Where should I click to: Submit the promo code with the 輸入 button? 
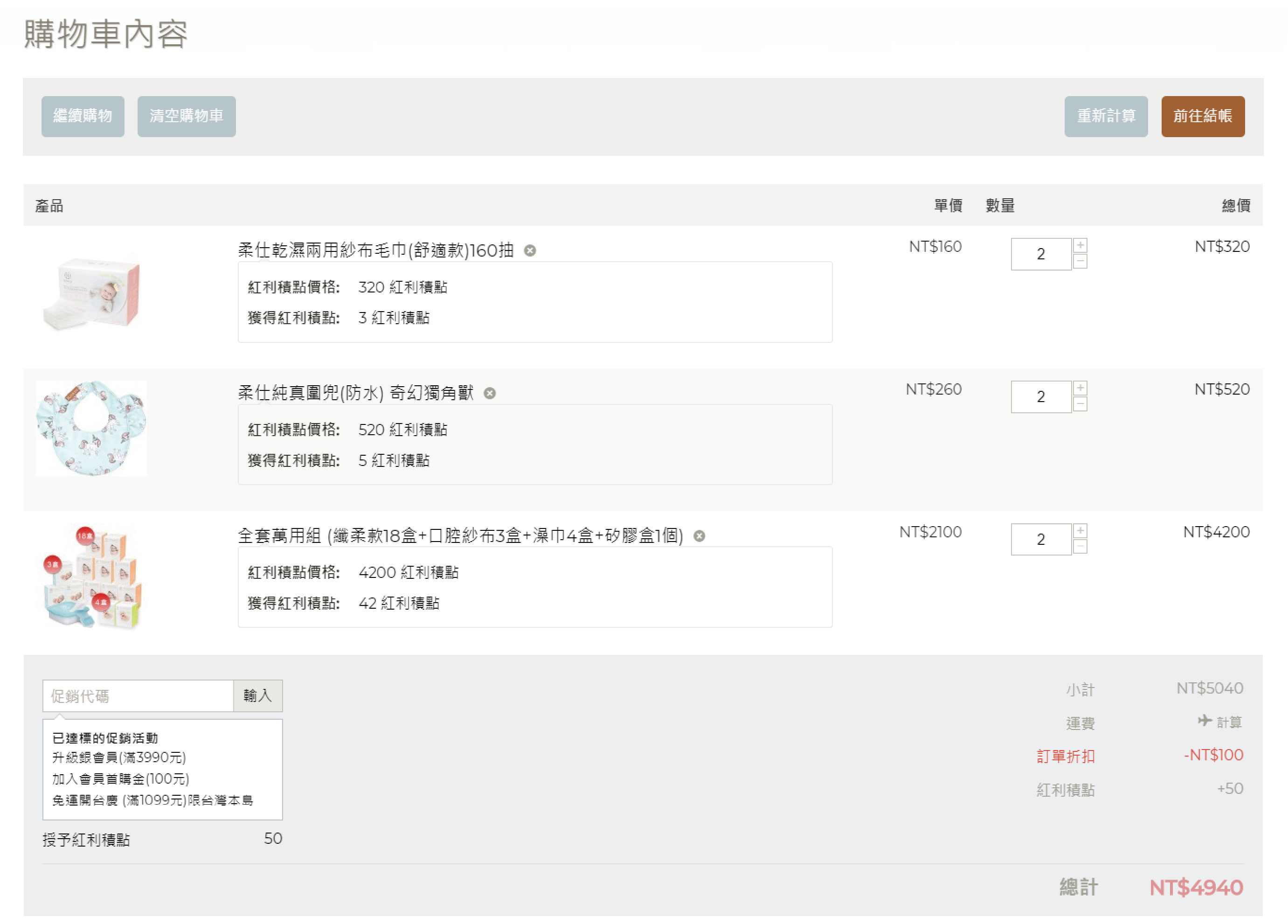258,696
